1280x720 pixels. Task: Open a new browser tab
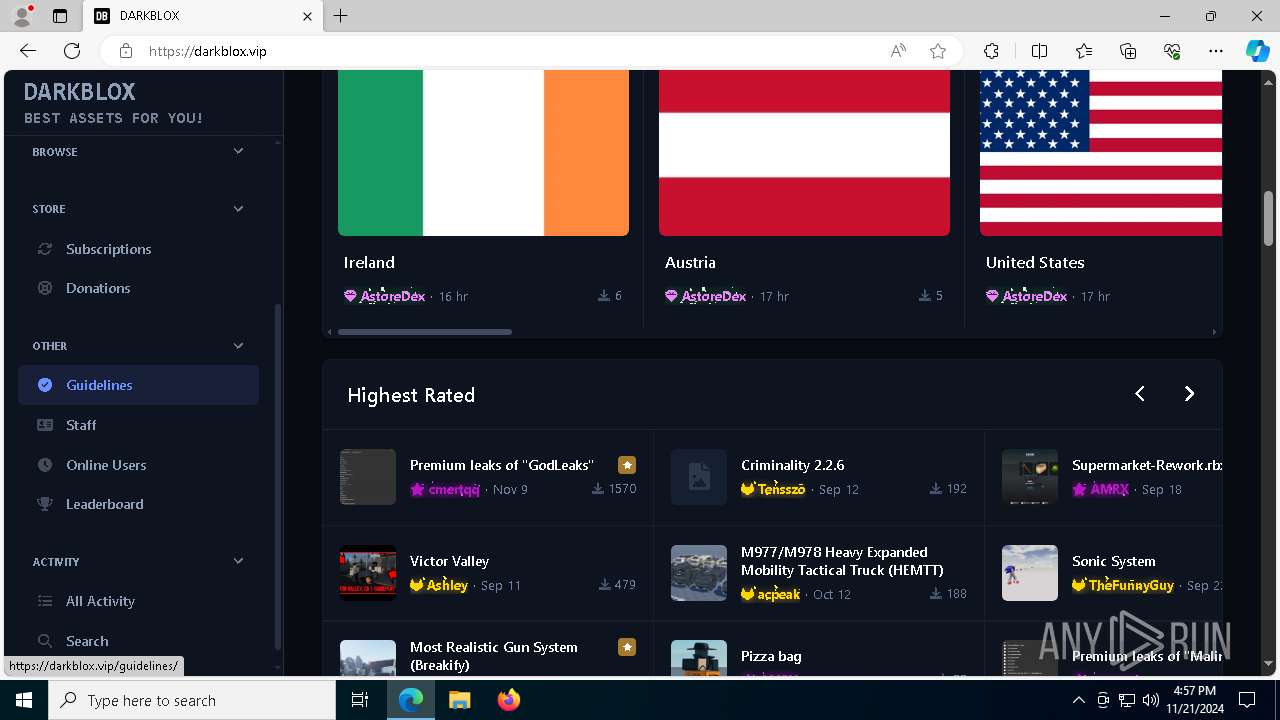tap(341, 16)
